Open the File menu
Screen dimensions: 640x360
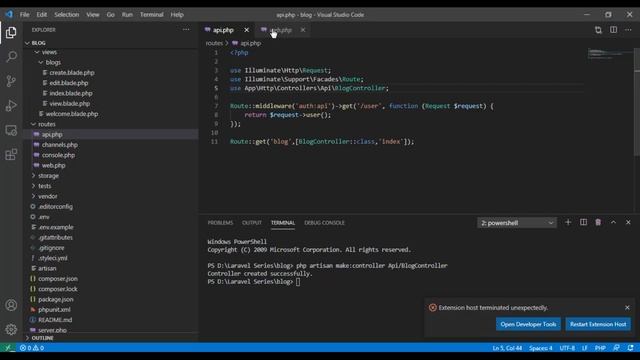point(24,14)
